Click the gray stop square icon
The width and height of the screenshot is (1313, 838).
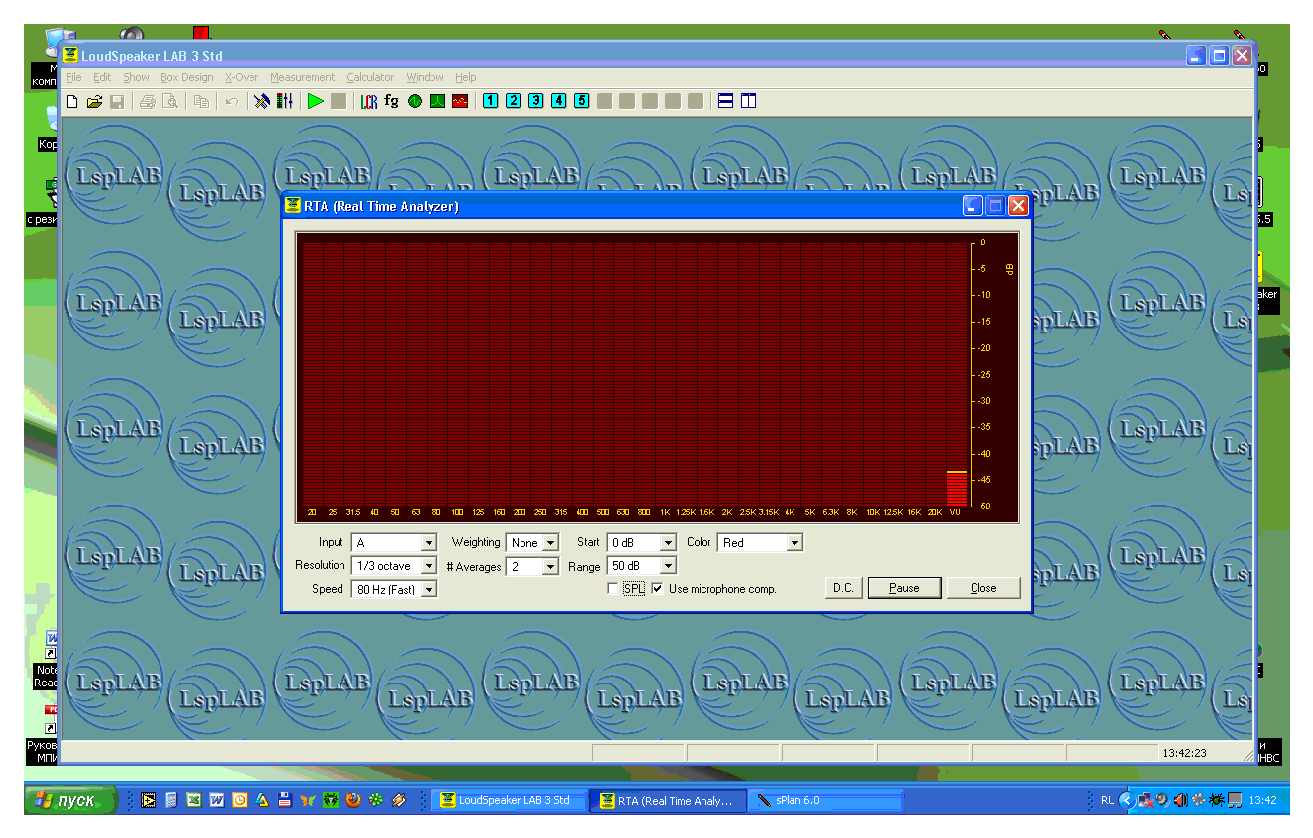pyautogui.click(x=339, y=101)
